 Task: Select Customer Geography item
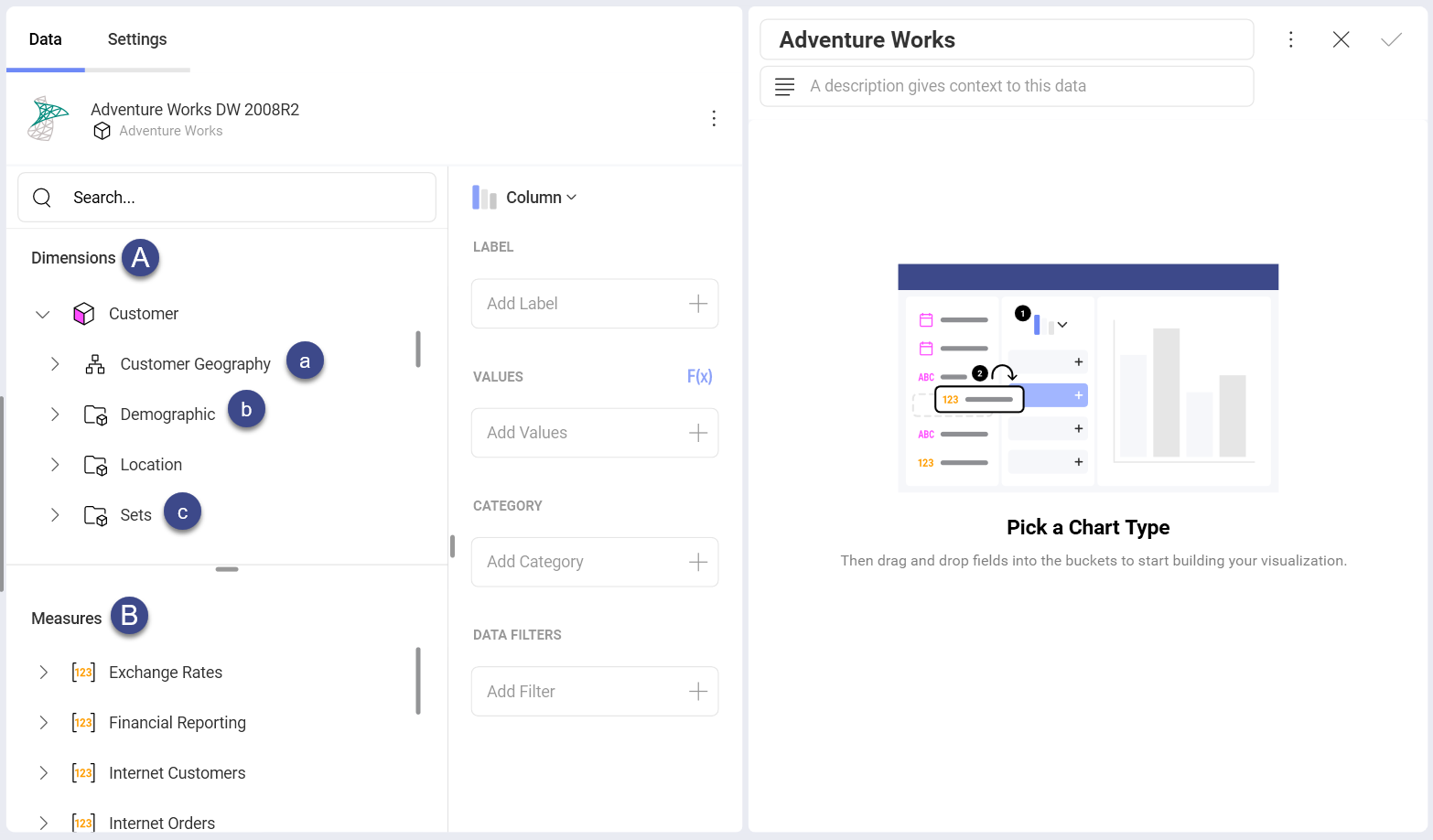(x=196, y=364)
